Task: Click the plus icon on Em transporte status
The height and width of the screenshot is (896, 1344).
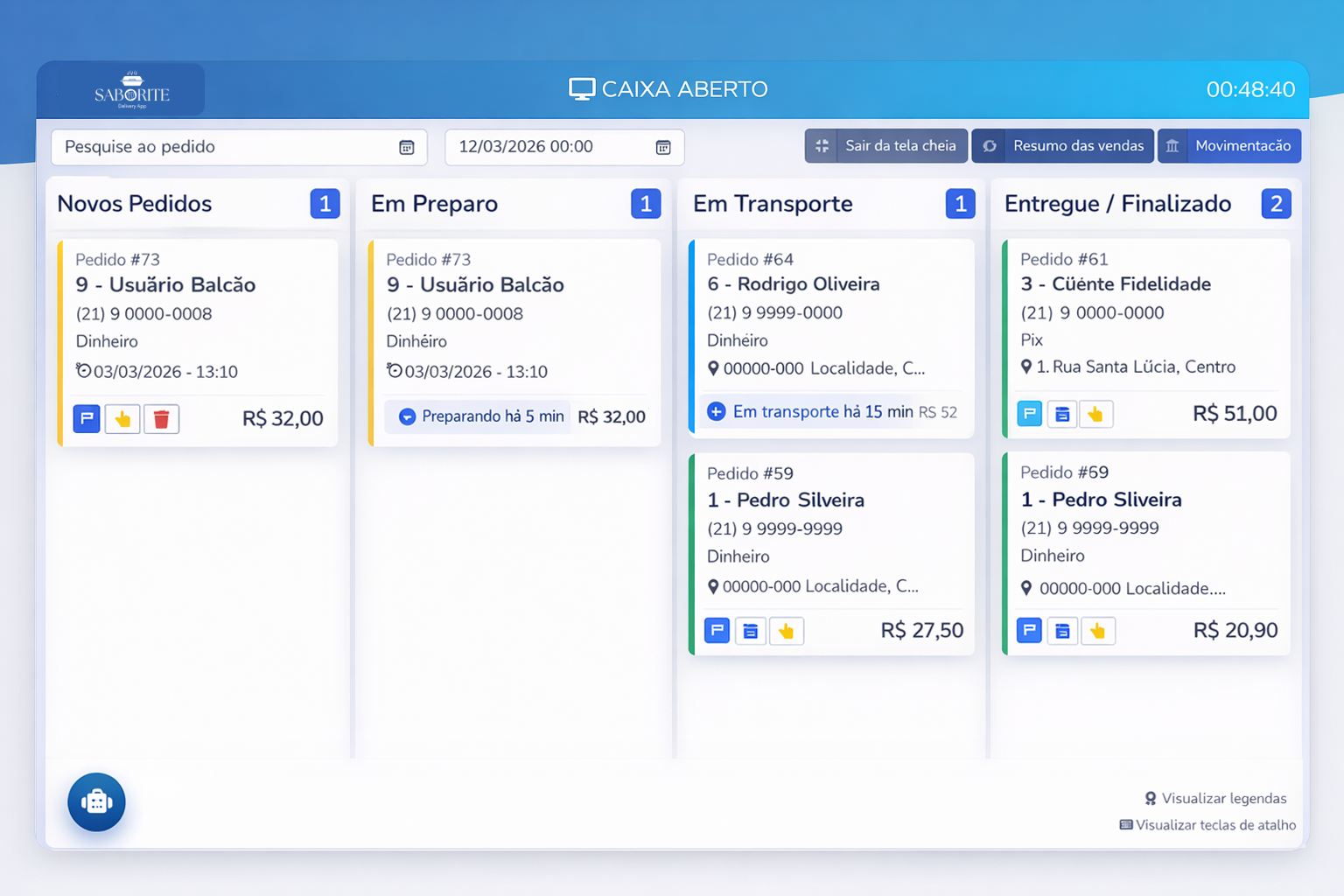Action: click(716, 411)
